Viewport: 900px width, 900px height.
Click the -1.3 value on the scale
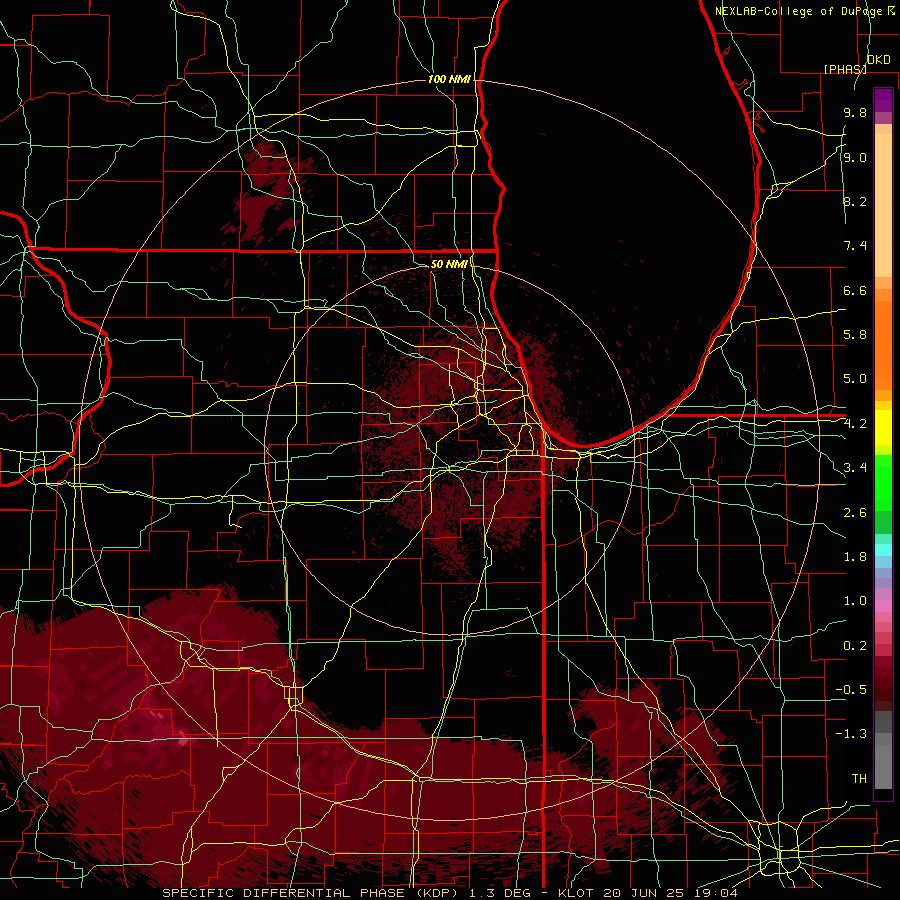pos(851,734)
